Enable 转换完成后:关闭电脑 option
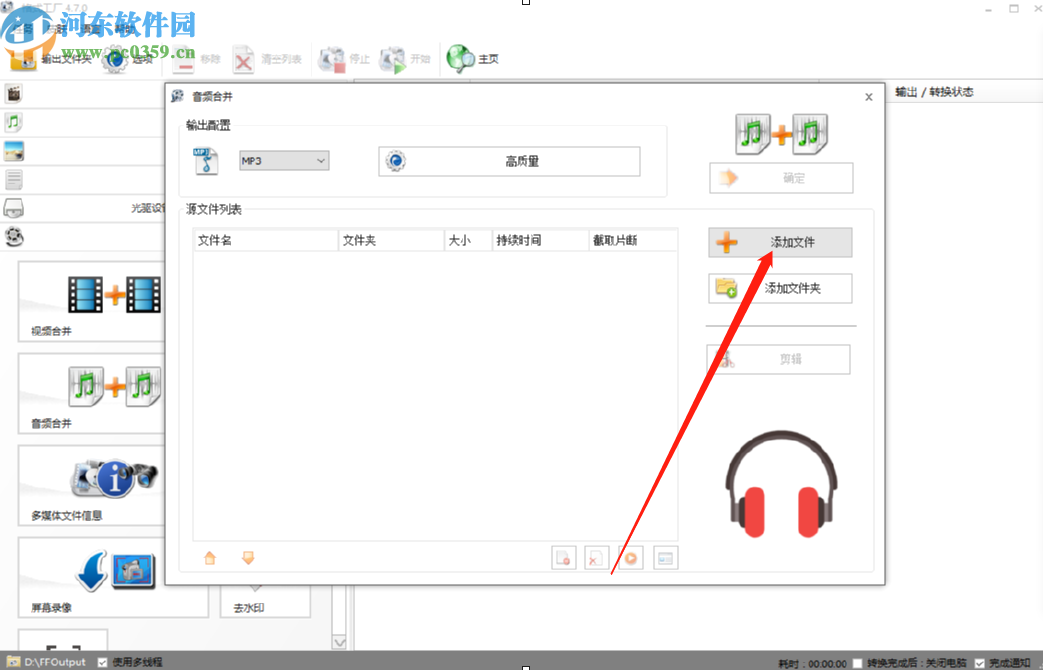Screen dimensions: 1043x670 click(x=857, y=661)
